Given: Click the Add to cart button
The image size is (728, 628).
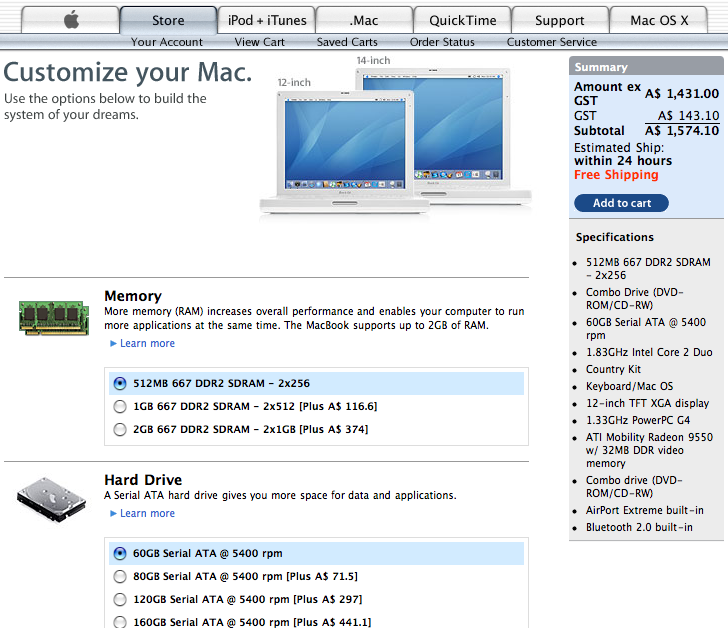Looking at the screenshot, I should click(621, 203).
